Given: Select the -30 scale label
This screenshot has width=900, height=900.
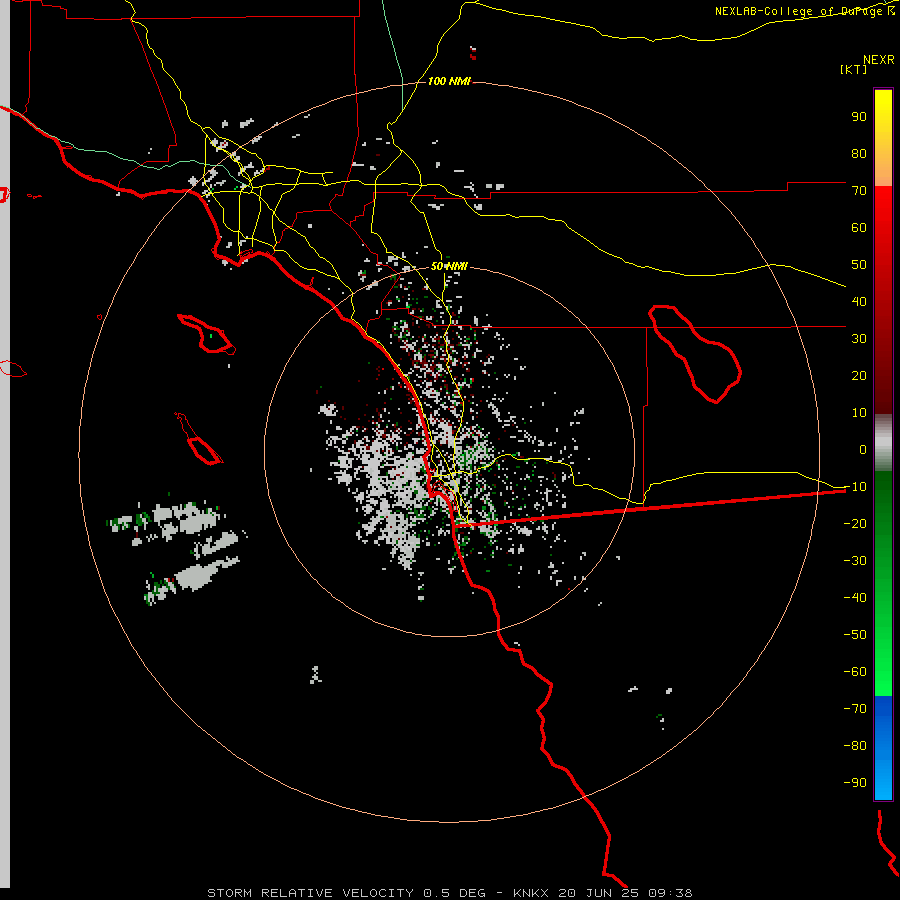Looking at the screenshot, I should [855, 561].
